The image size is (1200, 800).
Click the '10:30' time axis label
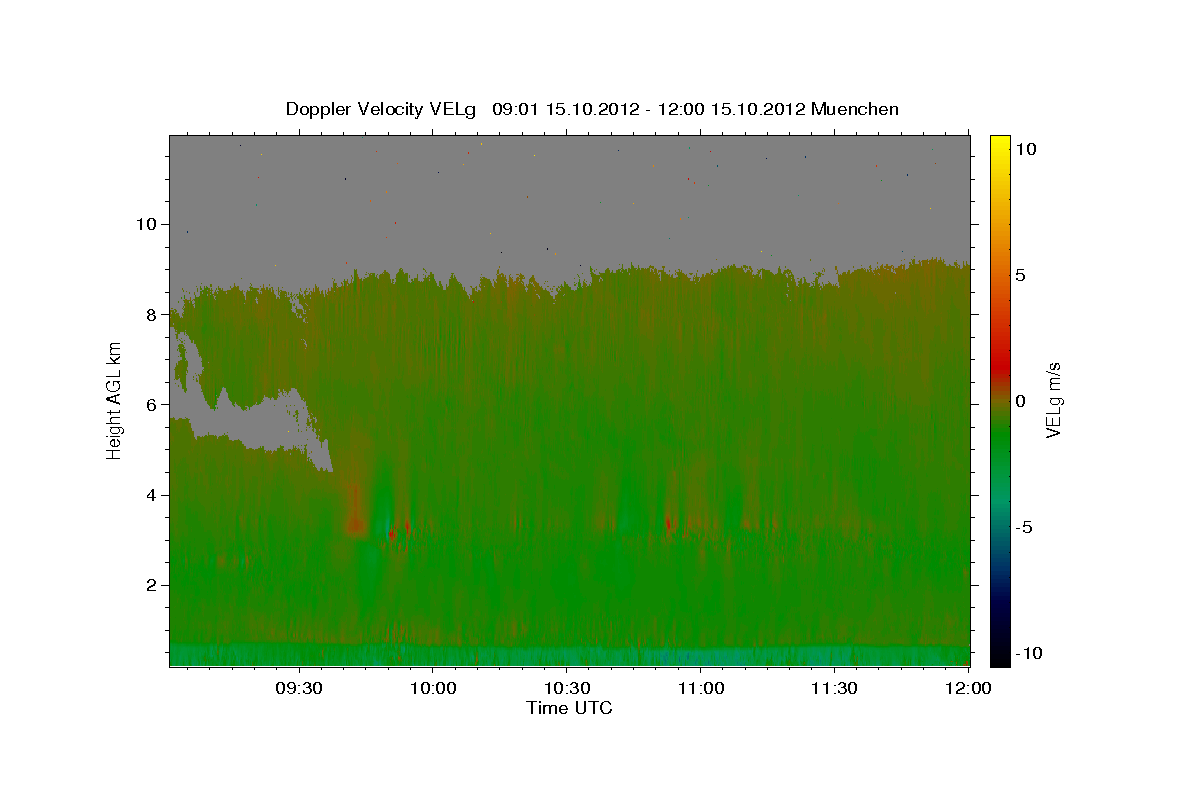pos(567,688)
